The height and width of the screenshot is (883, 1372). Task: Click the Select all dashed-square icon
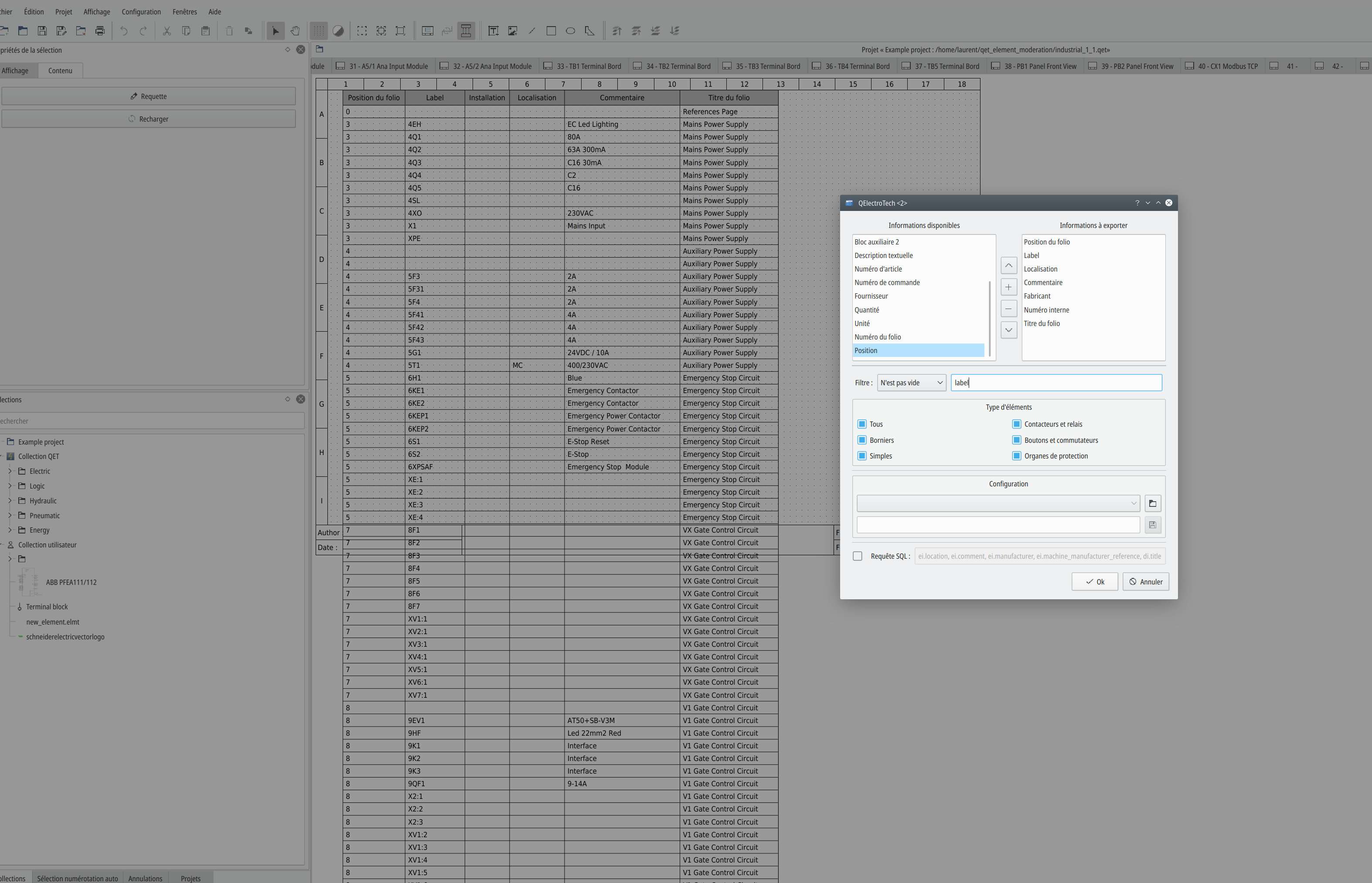(x=362, y=31)
